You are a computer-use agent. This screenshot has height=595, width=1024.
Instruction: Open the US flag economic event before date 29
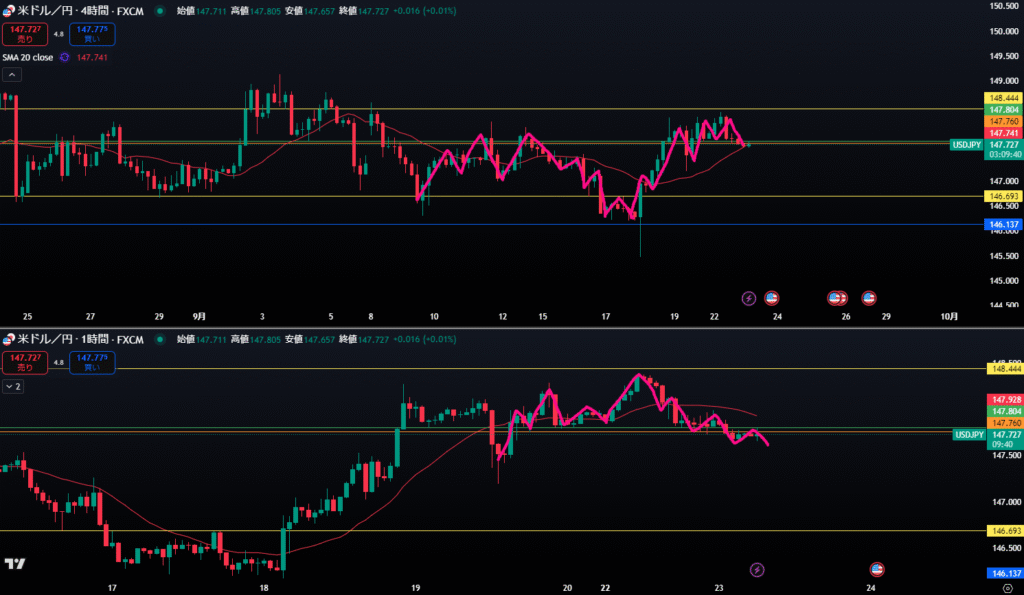point(869,298)
